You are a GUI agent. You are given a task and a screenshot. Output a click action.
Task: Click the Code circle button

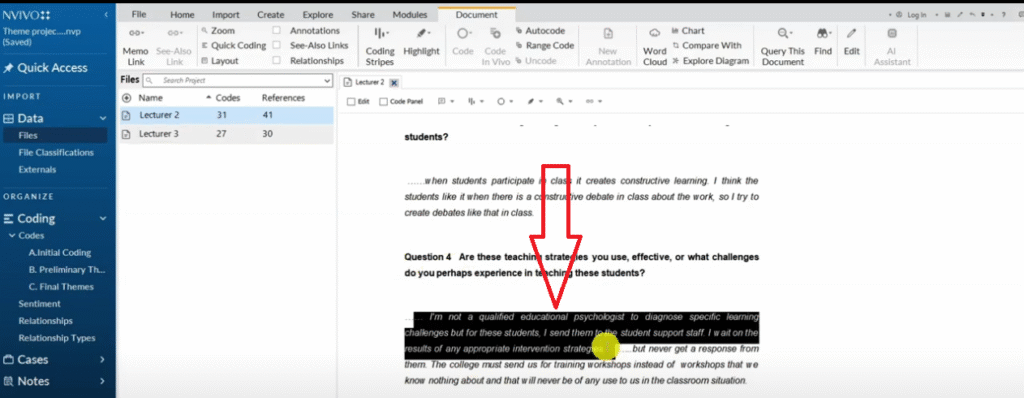(x=463, y=42)
